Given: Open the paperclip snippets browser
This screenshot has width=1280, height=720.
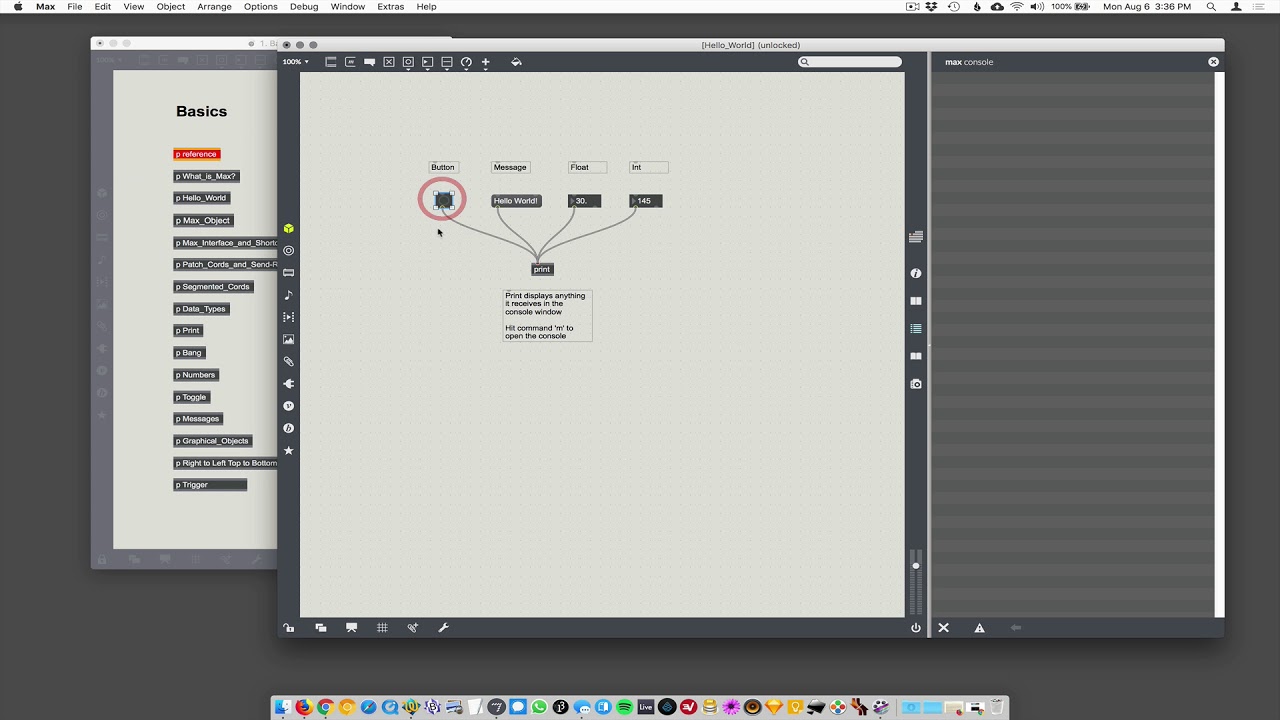Looking at the screenshot, I should [289, 361].
